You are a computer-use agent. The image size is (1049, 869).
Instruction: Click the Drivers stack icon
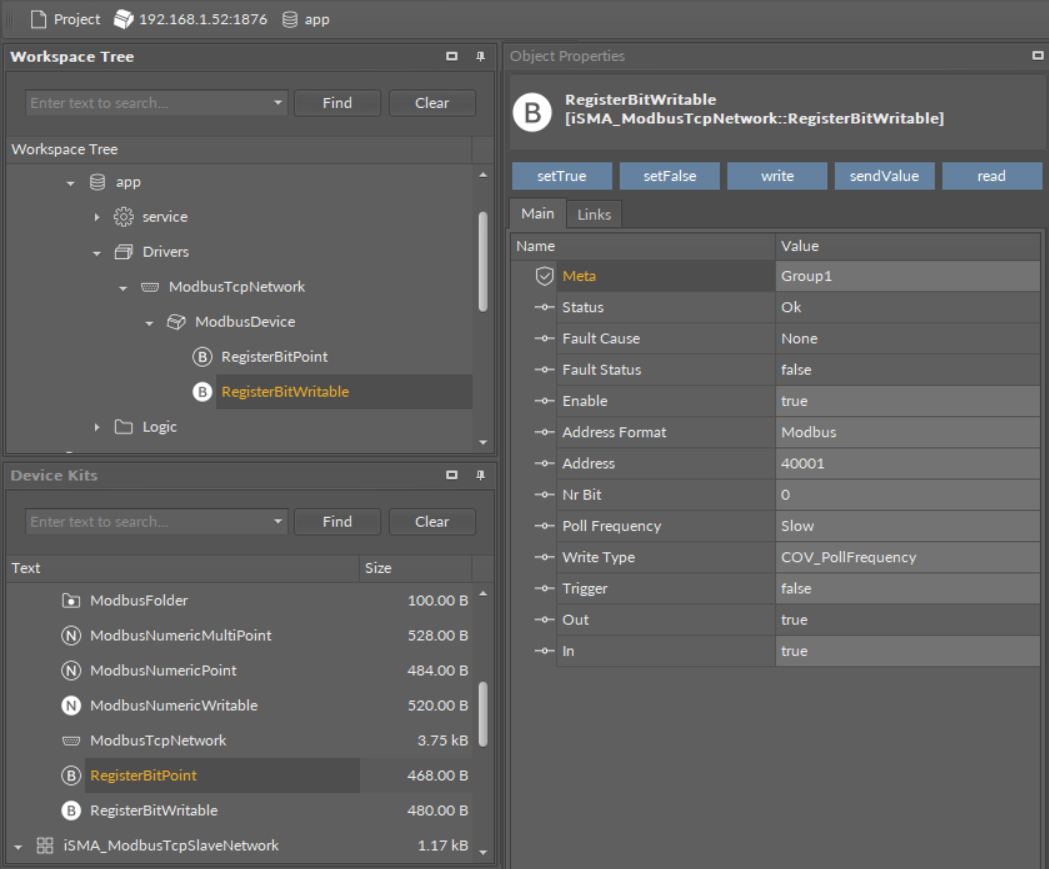123,252
